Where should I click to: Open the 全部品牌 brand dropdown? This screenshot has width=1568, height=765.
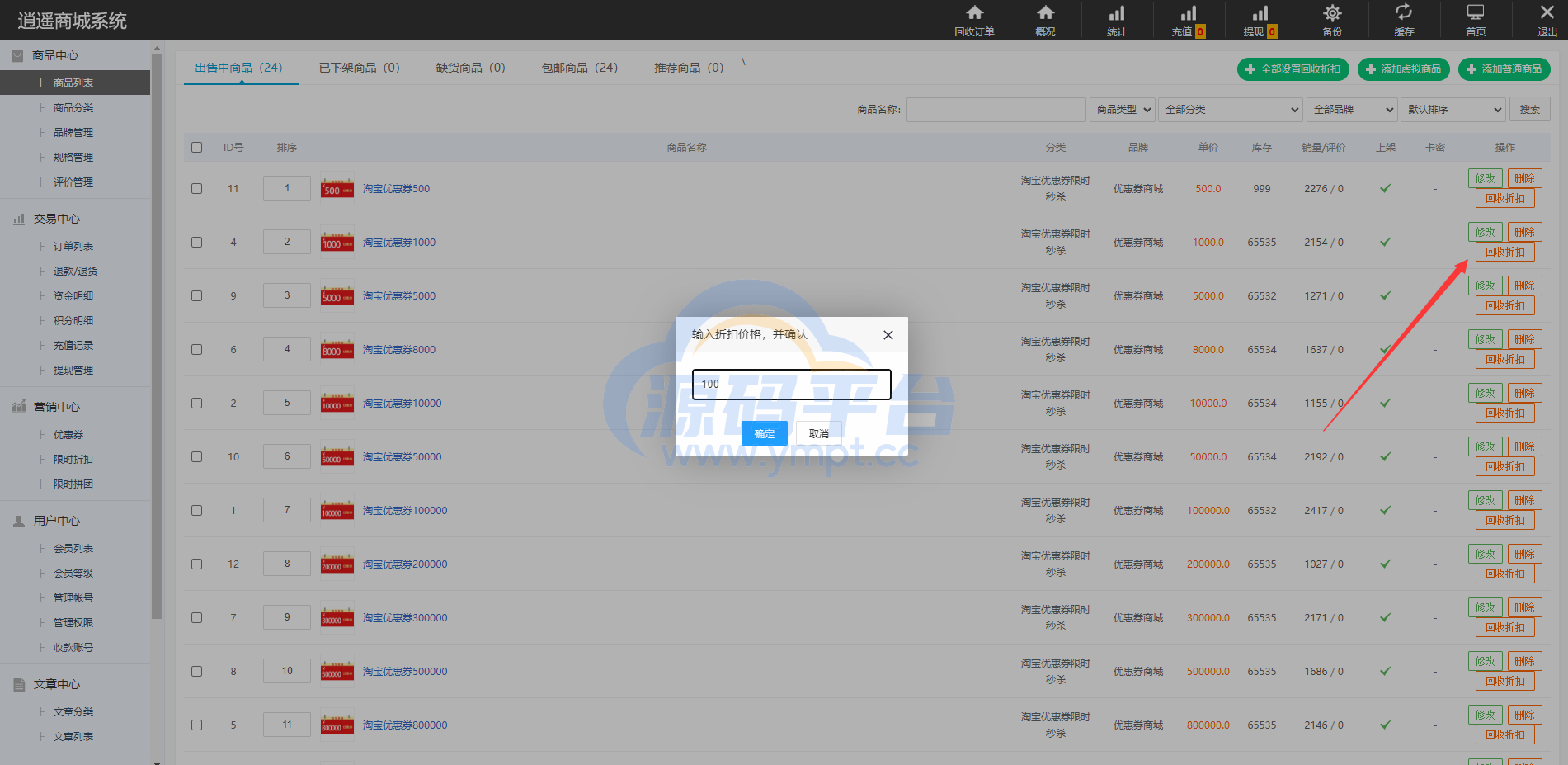[1352, 109]
